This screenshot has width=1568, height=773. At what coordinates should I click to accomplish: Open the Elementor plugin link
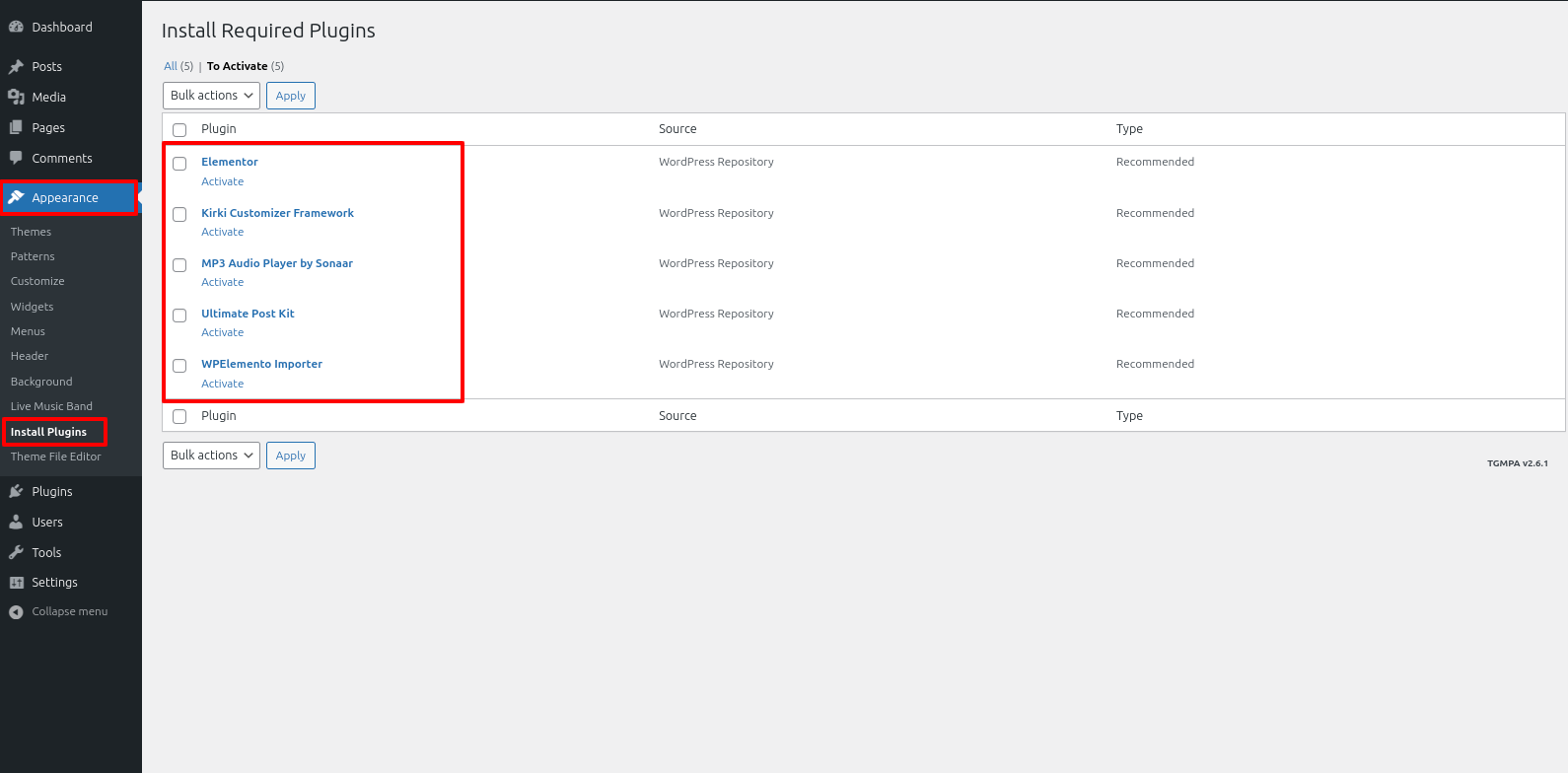(x=230, y=162)
